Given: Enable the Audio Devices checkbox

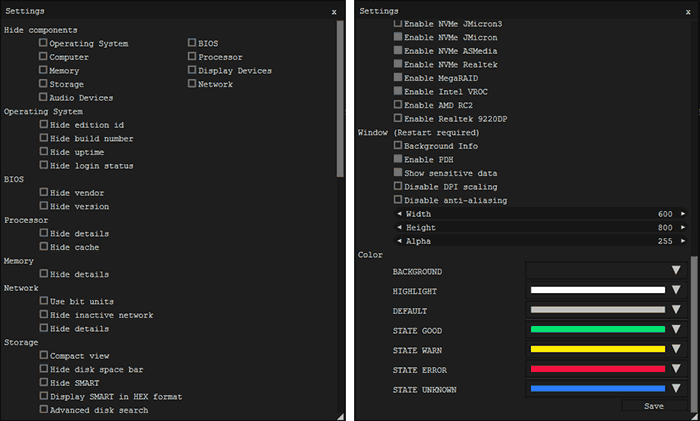Looking at the screenshot, I should point(43,97).
